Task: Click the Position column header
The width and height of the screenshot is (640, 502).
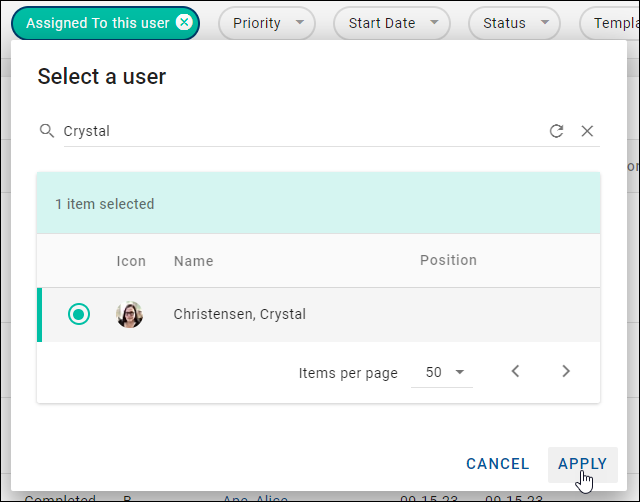Action: 448,260
